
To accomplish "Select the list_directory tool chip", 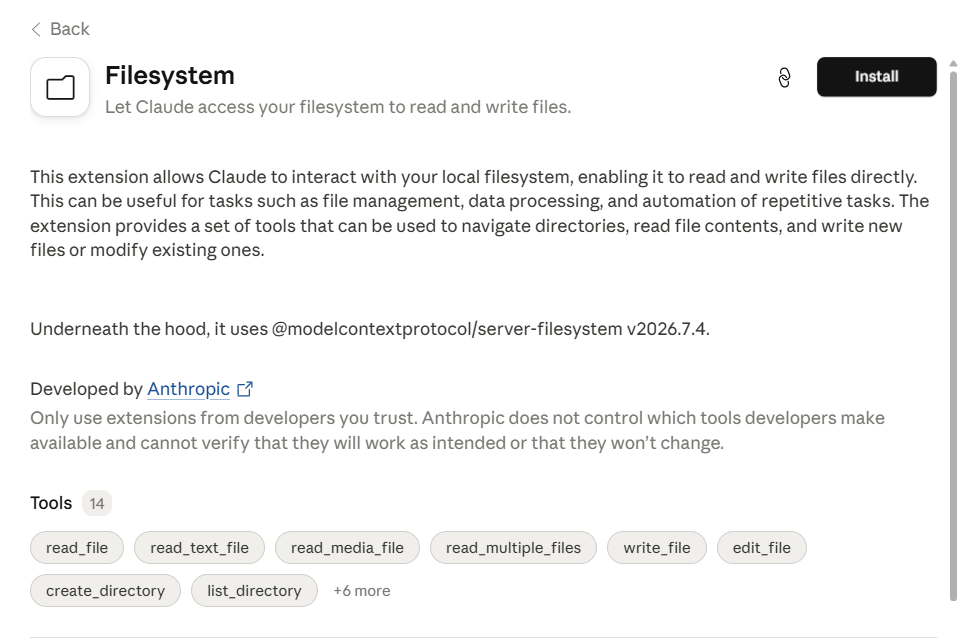I will pos(254,591).
